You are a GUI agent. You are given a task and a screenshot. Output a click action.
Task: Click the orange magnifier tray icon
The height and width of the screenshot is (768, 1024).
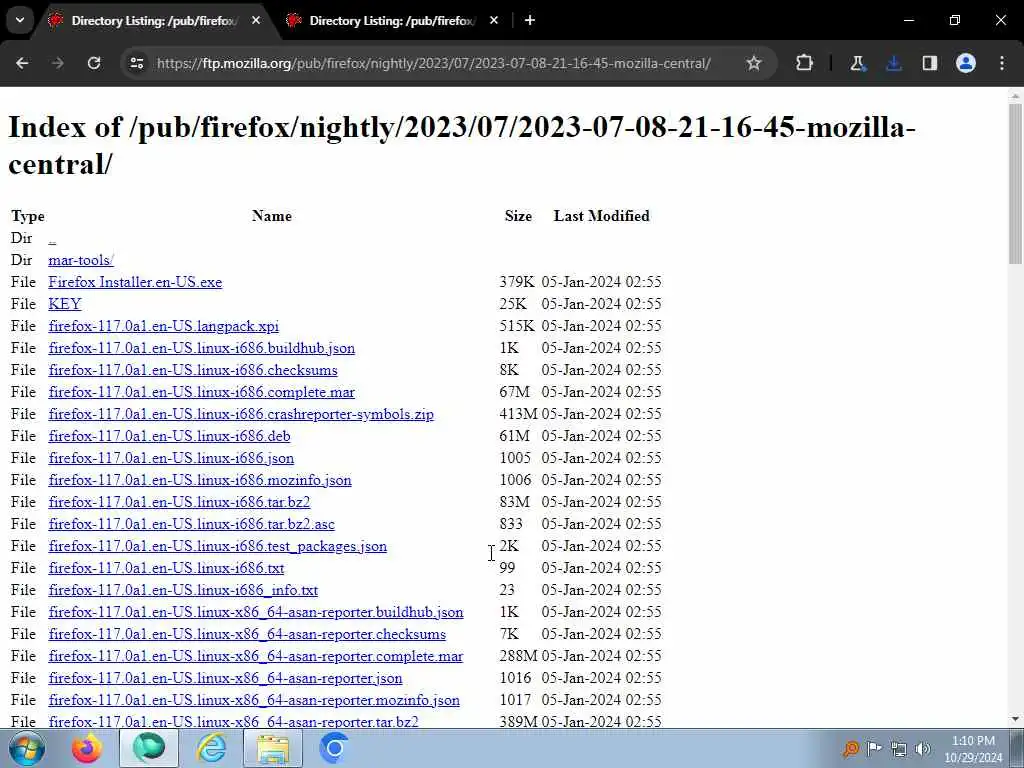coord(850,749)
